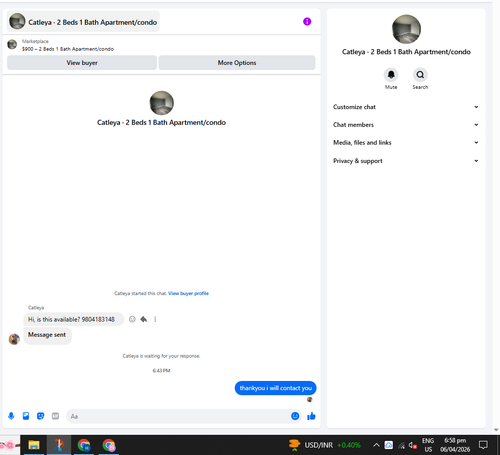This screenshot has height=455, width=500.
Task: Click View buyer button
Action: tap(82, 63)
